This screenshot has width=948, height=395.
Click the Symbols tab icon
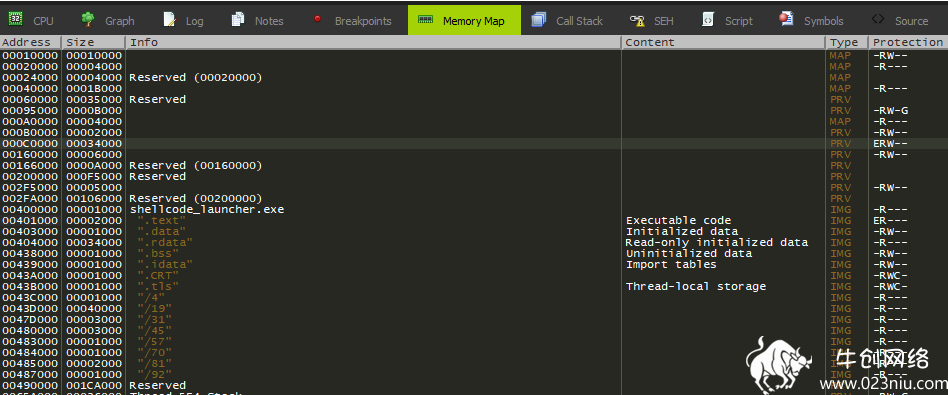coord(787,19)
